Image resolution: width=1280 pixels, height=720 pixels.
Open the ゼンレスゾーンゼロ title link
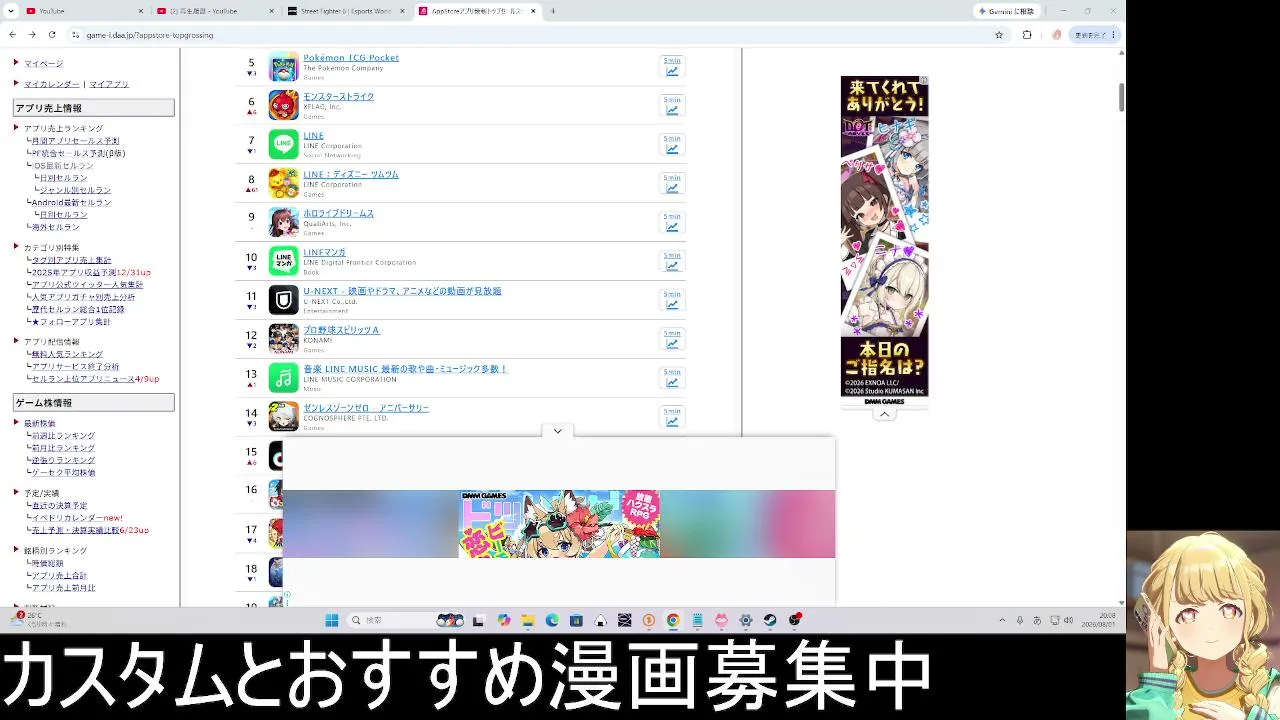pos(366,408)
